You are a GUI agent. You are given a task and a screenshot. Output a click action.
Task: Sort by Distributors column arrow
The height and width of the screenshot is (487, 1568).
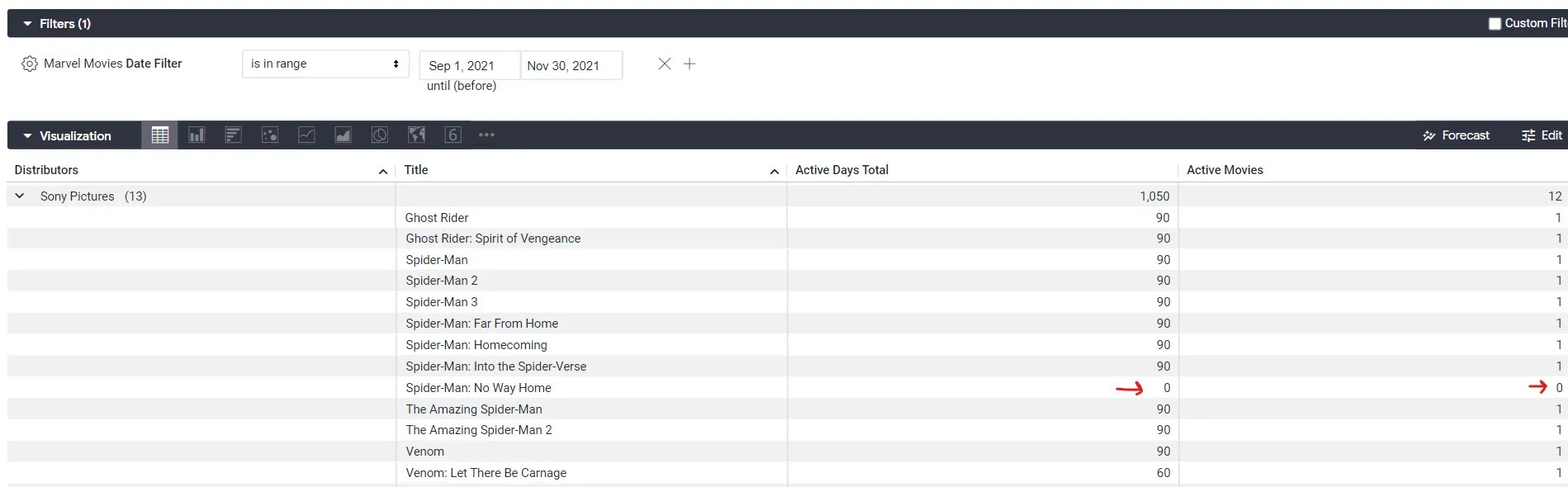click(383, 171)
